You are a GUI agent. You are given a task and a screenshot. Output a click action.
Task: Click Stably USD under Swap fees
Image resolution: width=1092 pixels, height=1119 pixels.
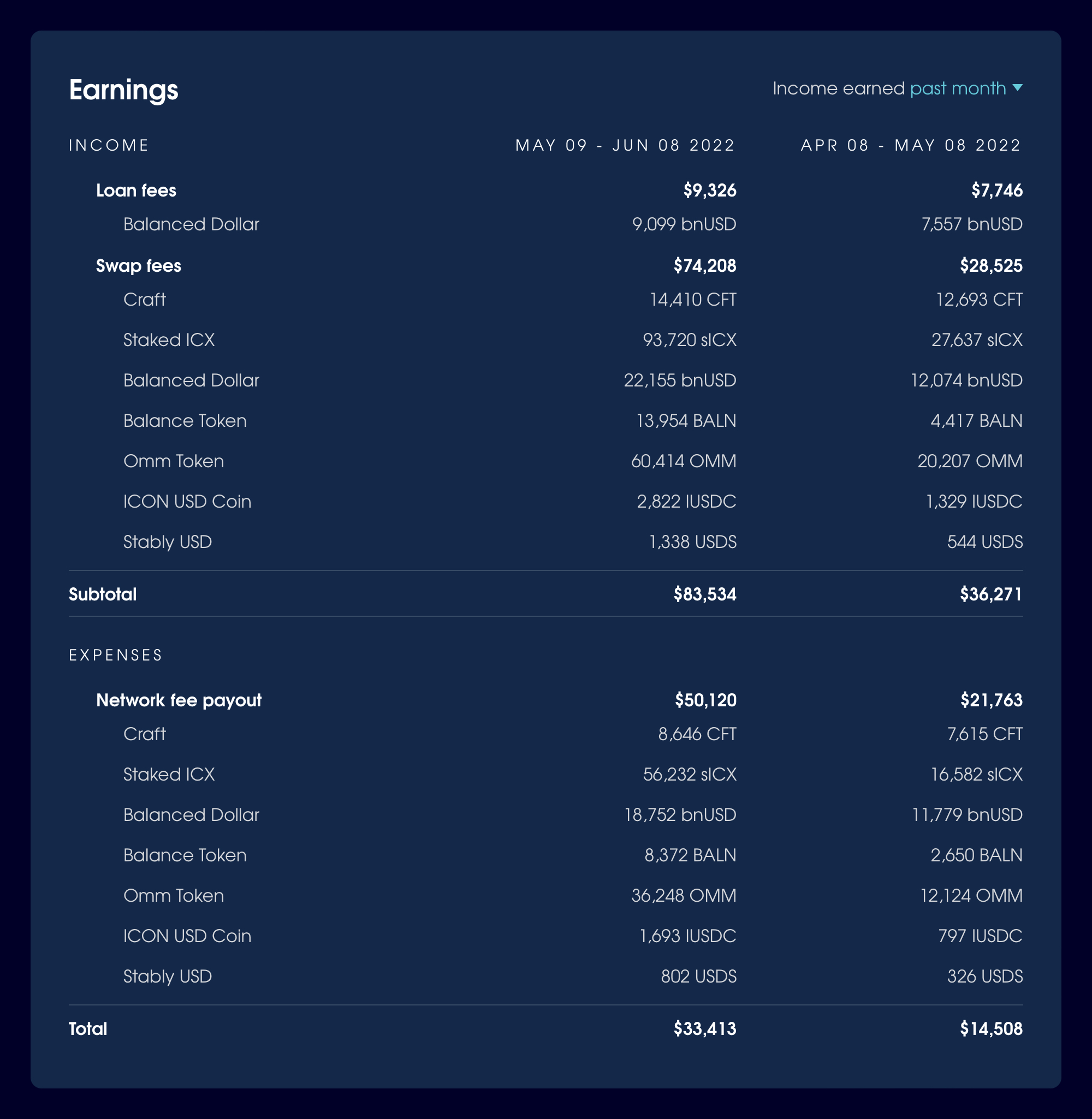[x=168, y=541]
